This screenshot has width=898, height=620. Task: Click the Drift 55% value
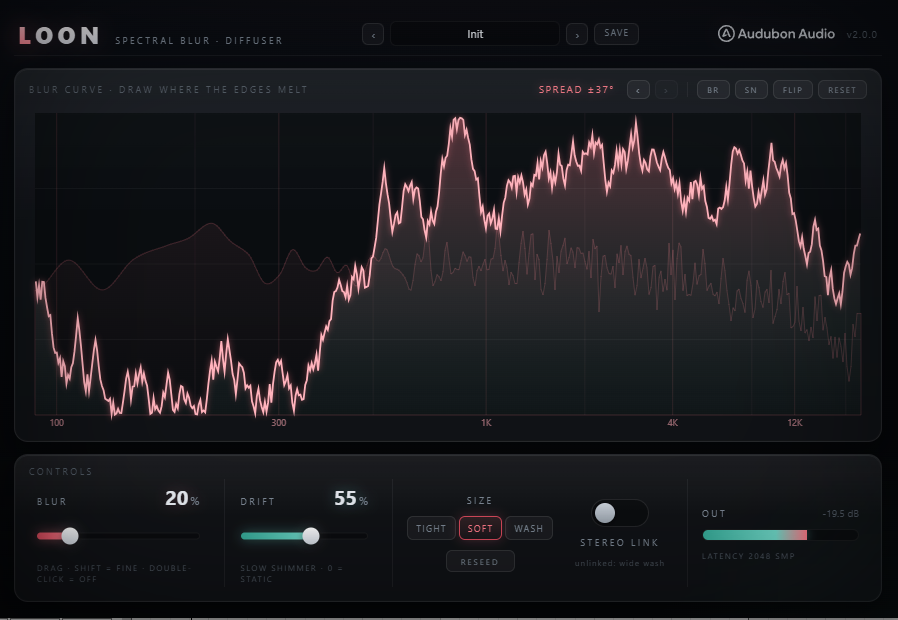pos(351,499)
